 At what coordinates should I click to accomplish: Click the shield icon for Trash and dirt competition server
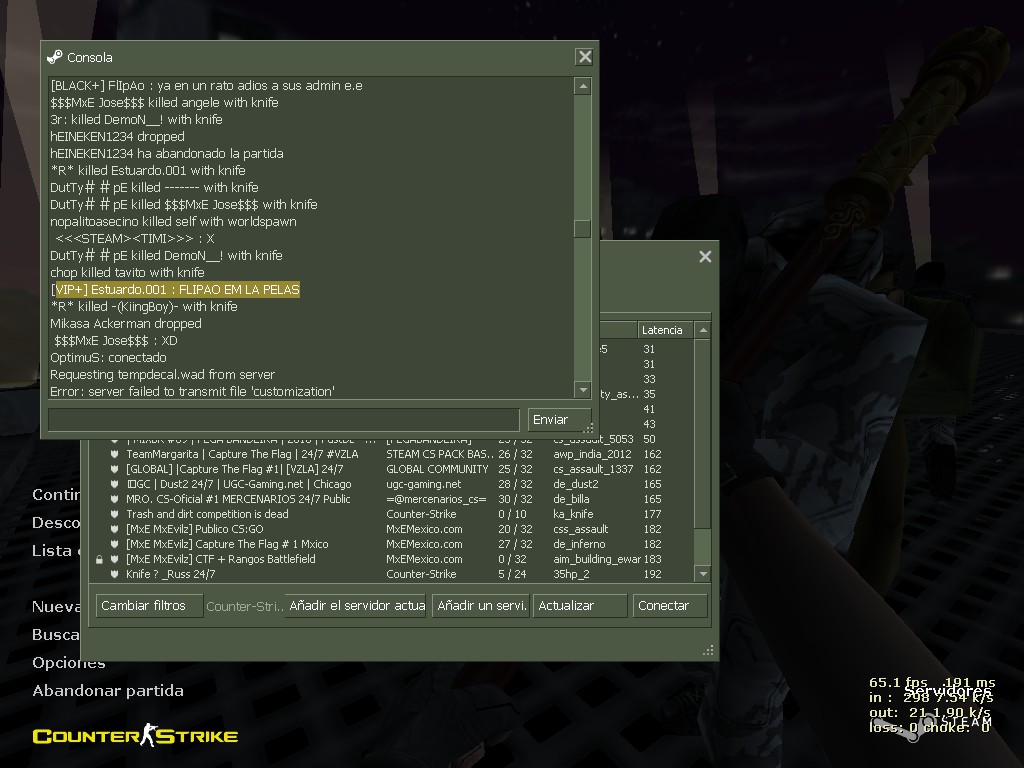tap(114, 514)
